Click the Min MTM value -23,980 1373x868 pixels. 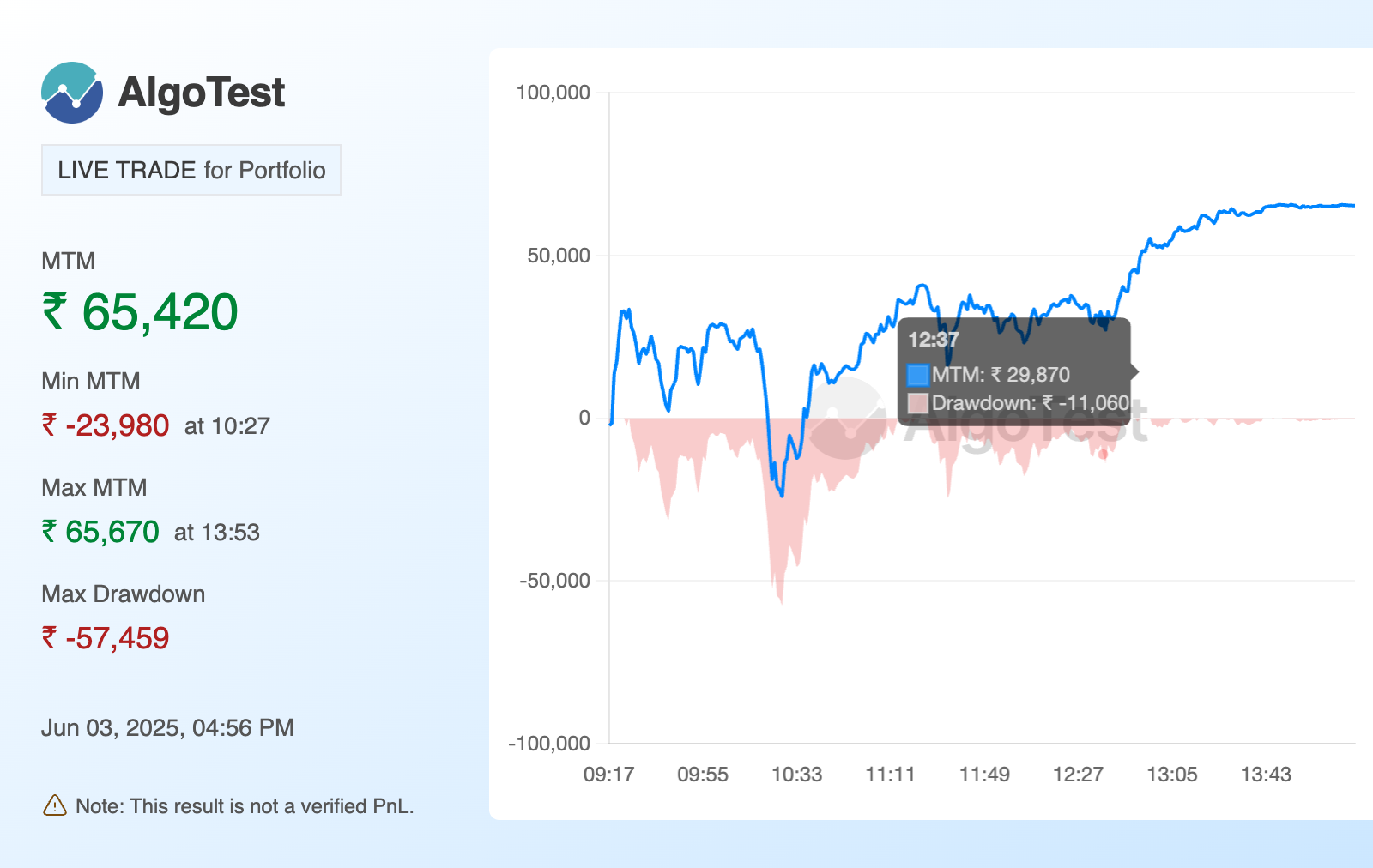tap(106, 425)
